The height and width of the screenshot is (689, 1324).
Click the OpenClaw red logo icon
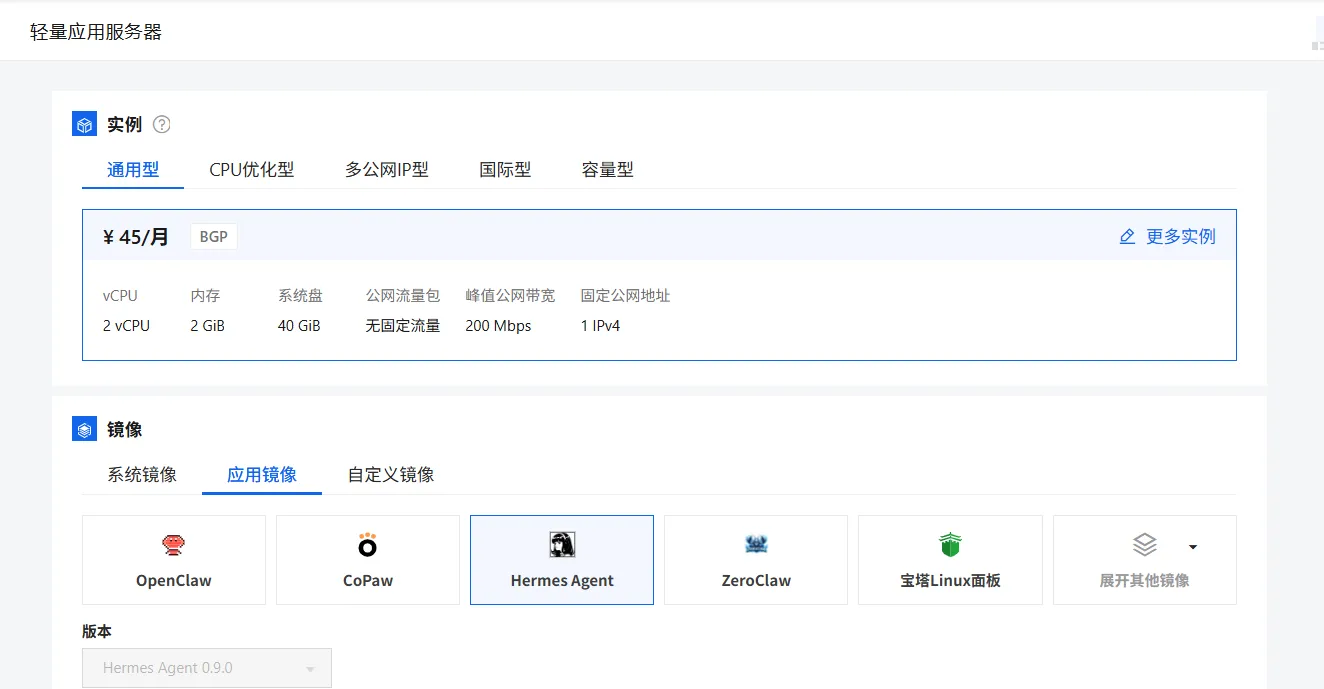coord(173,545)
